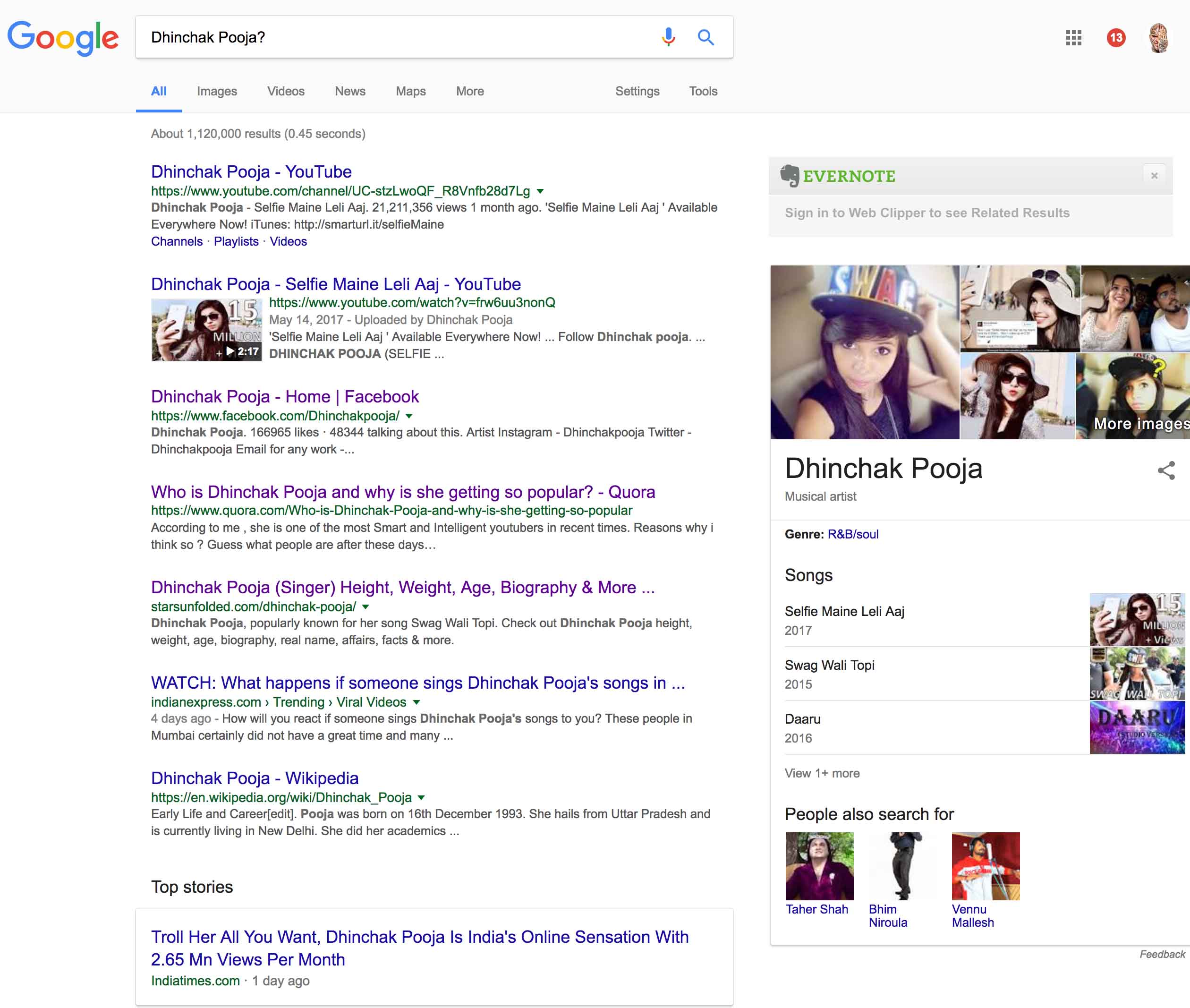Expand View 1+ more songs
Viewport: 1190px width, 1008px height.
pos(822,774)
